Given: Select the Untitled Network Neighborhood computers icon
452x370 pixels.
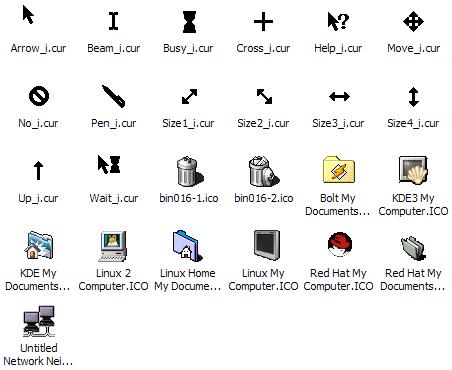Looking at the screenshot, I should coord(39,321).
